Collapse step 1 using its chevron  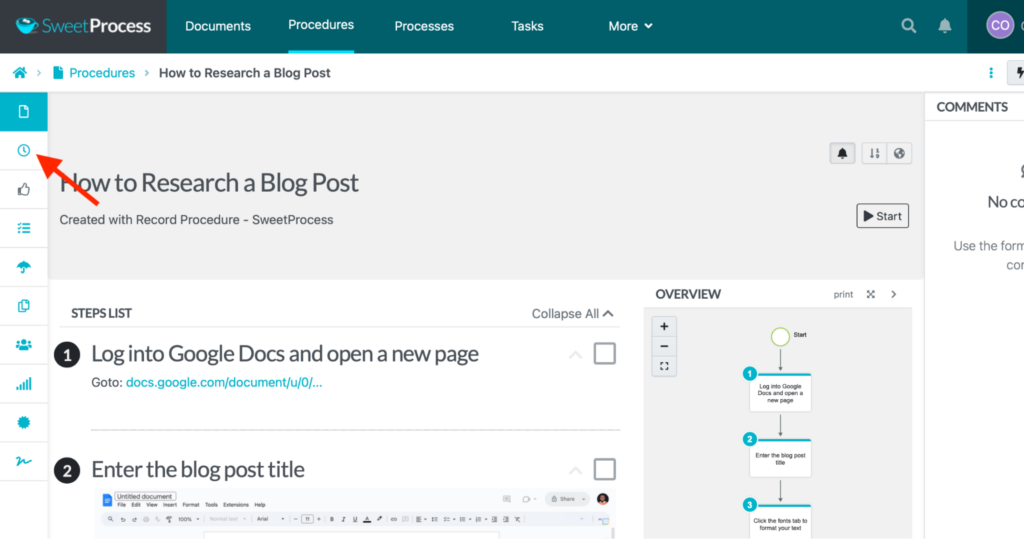click(575, 355)
